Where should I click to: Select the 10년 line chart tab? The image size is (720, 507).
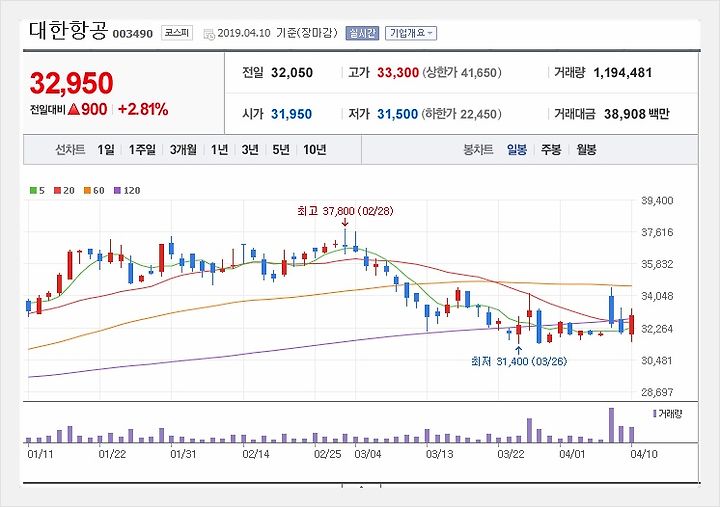315,150
